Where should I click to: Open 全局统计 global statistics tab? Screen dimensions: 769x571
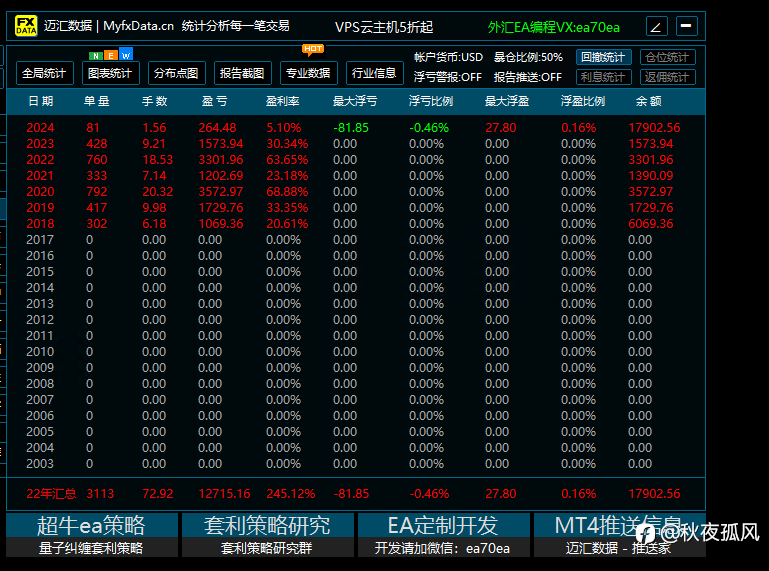tap(45, 74)
